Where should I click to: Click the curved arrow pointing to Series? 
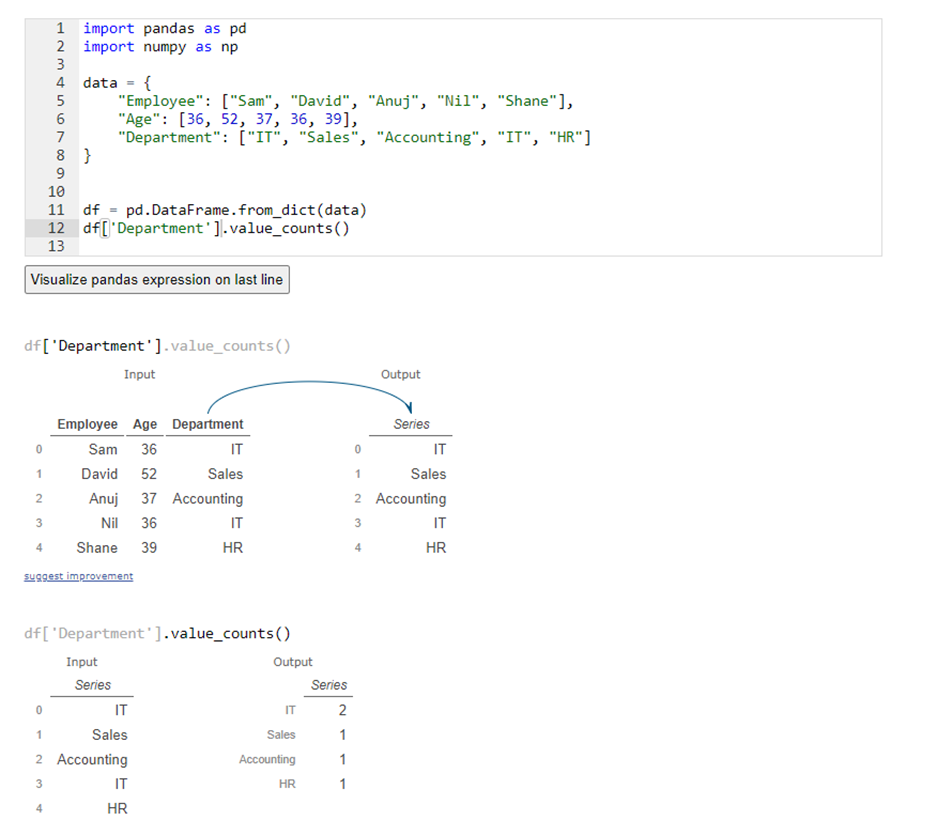click(x=310, y=386)
